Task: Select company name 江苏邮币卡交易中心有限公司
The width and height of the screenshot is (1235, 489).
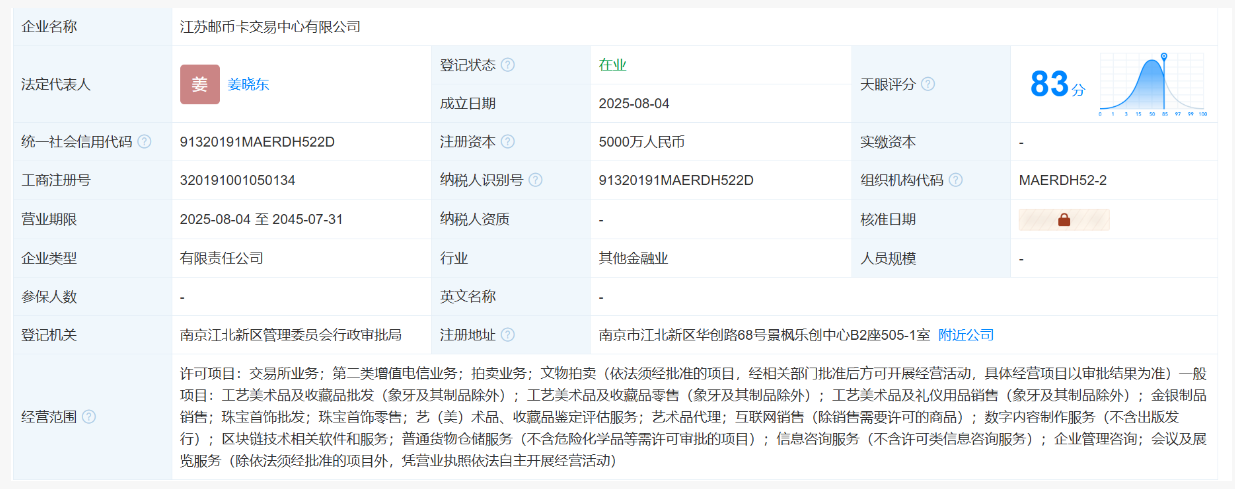Action: coord(270,27)
